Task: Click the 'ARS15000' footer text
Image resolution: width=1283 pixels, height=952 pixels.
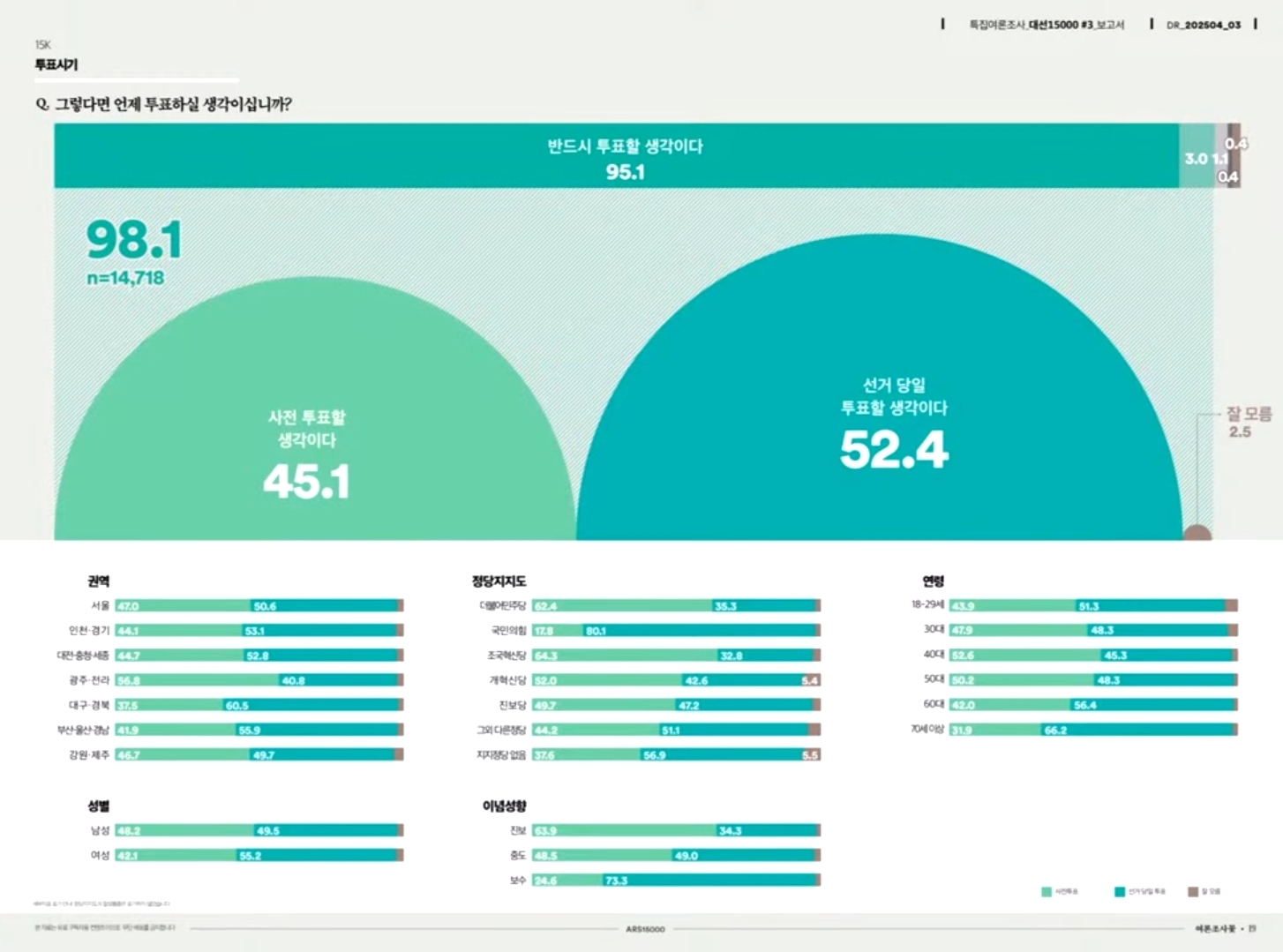Action: pyautogui.click(x=645, y=929)
